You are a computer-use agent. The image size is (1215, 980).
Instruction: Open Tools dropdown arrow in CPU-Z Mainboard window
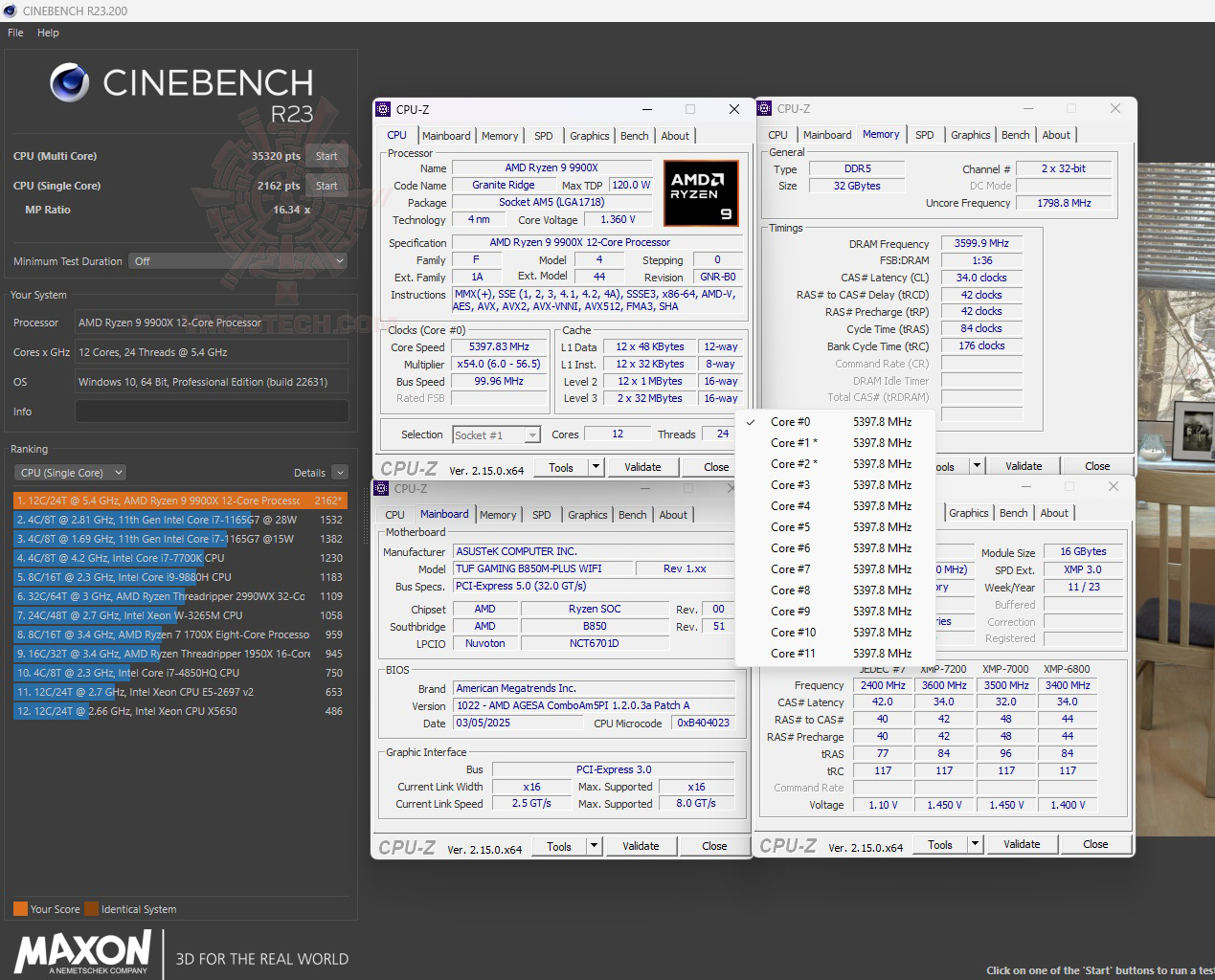point(594,846)
